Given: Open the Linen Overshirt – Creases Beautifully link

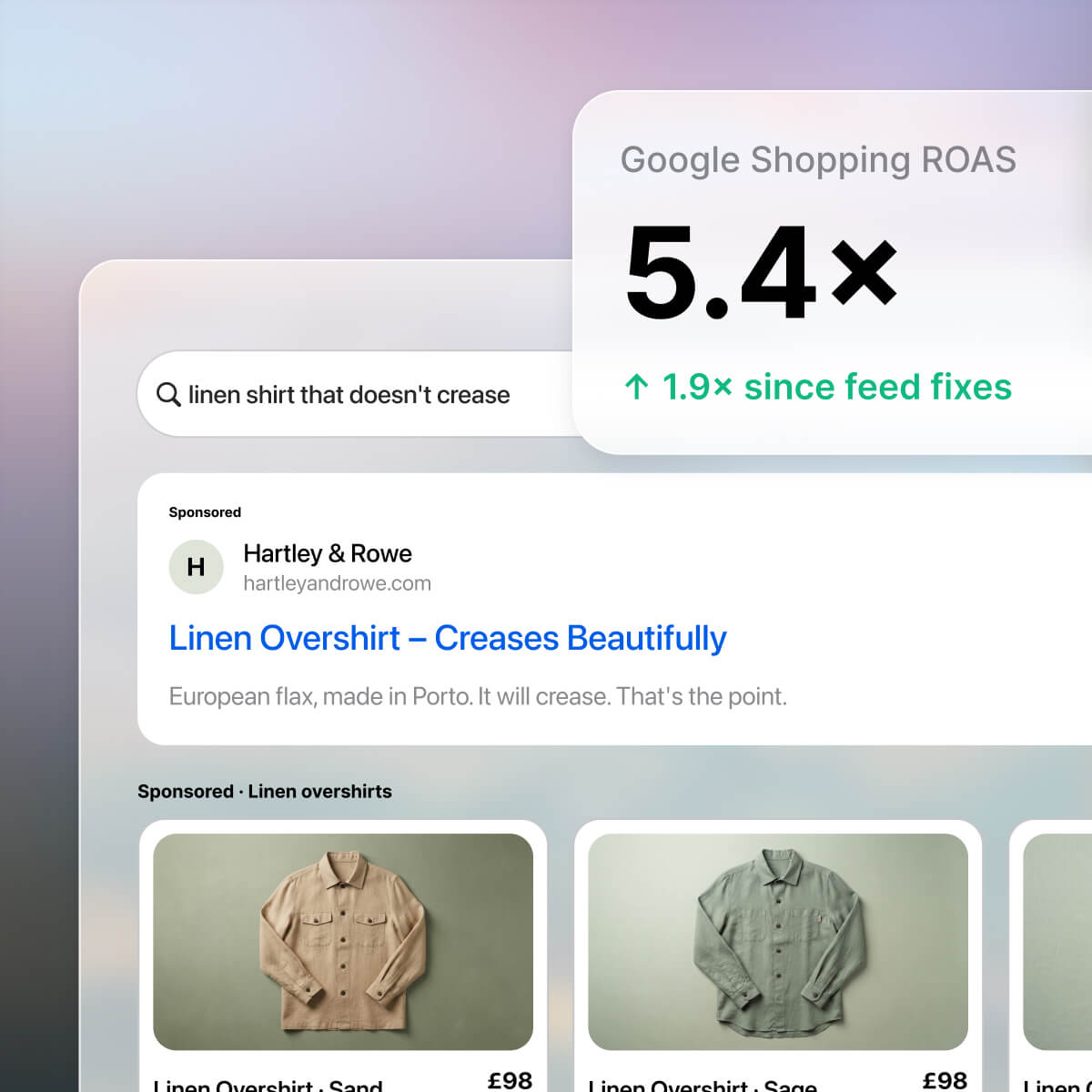Looking at the screenshot, I should point(448,638).
